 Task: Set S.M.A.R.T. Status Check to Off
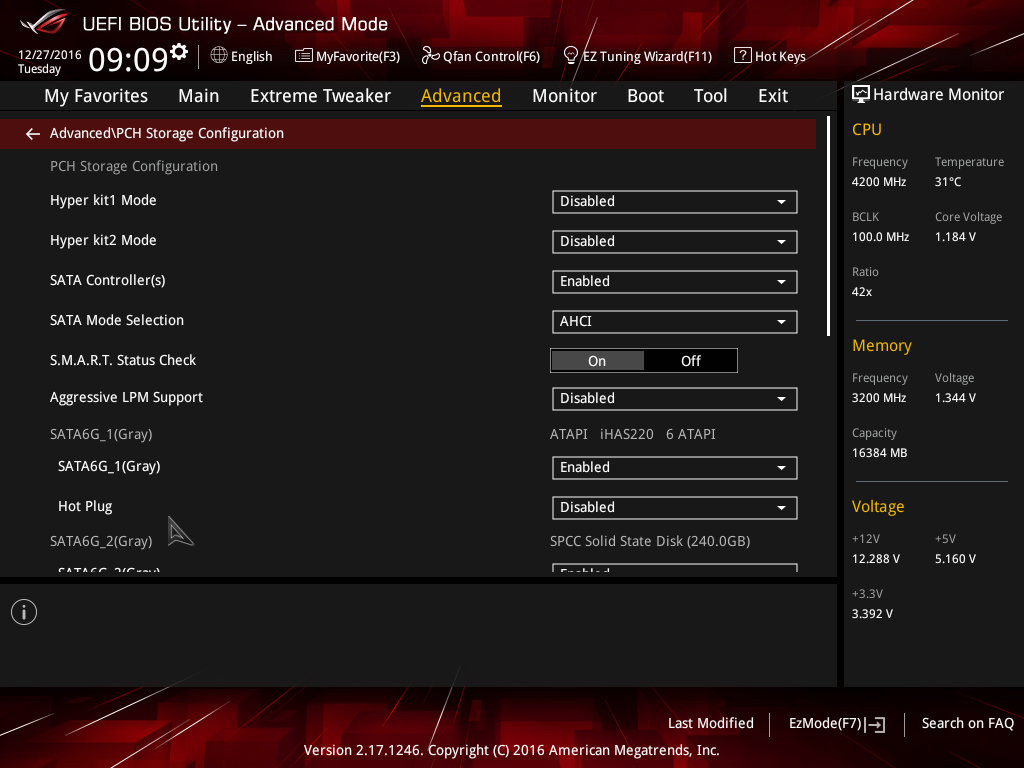click(x=691, y=360)
